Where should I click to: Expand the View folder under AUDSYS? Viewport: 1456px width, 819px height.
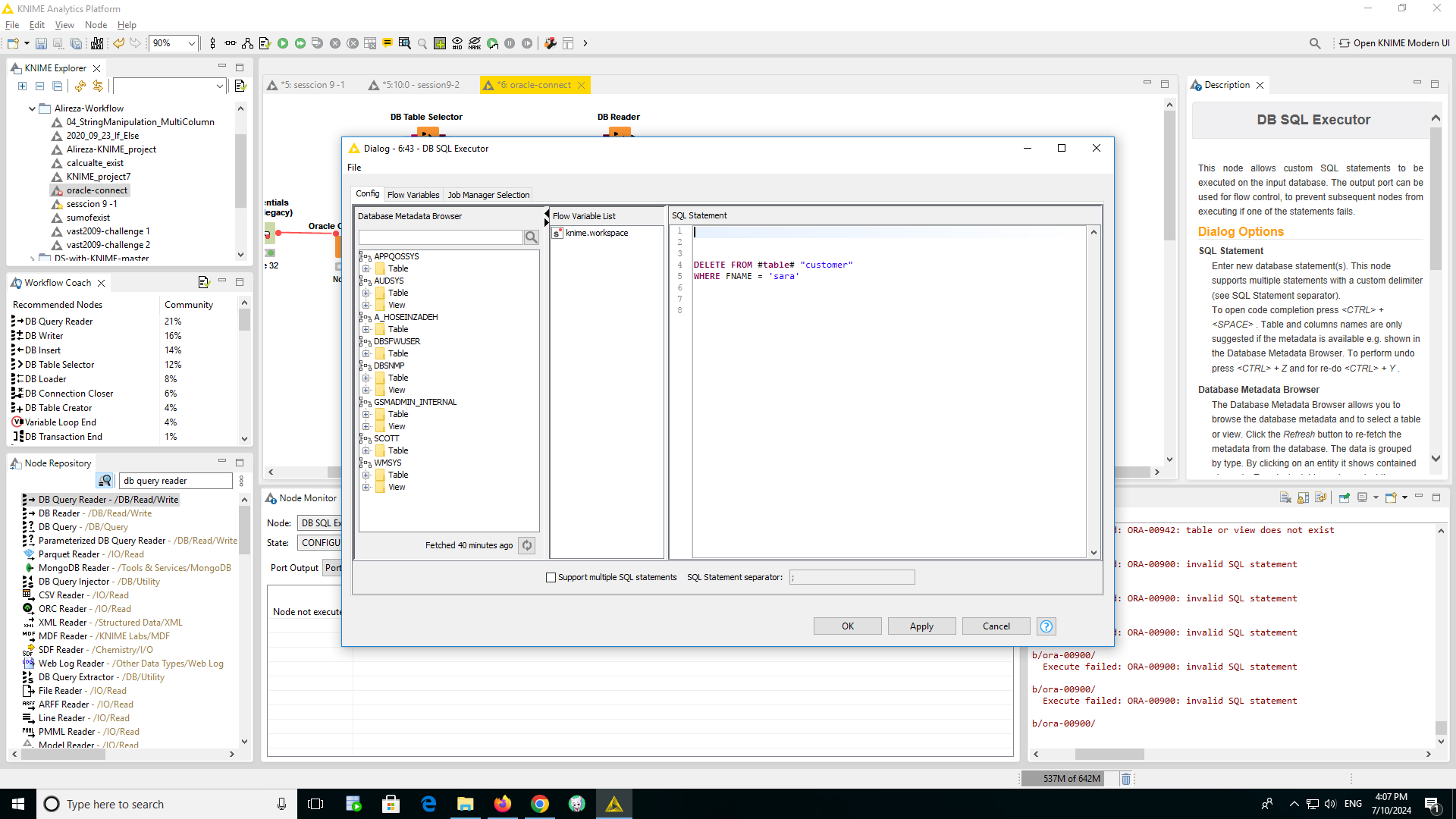[x=366, y=305]
